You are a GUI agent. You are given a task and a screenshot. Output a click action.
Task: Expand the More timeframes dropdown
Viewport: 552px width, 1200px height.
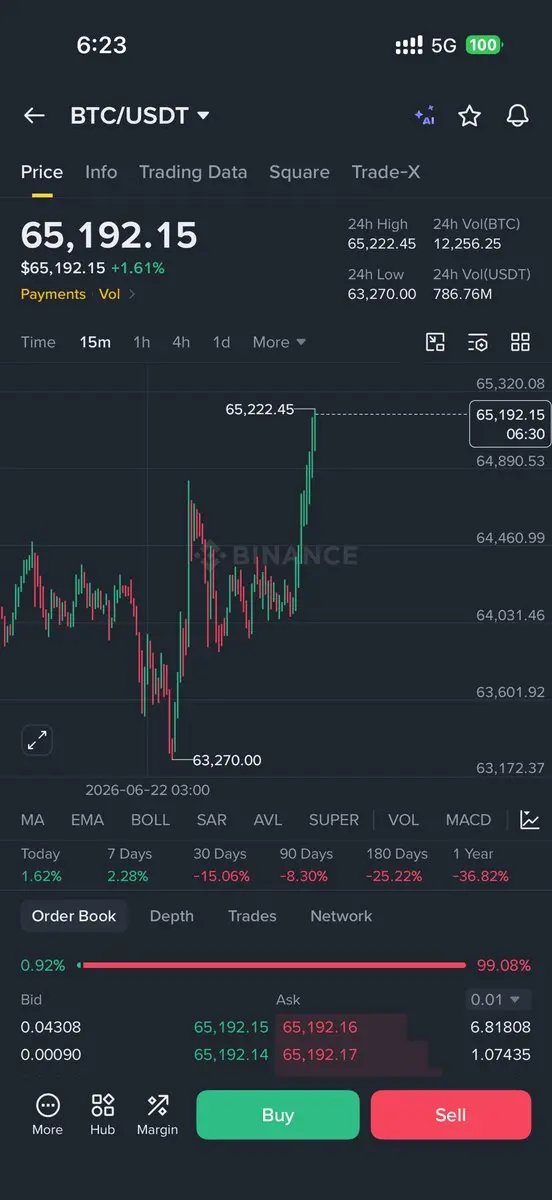279,342
